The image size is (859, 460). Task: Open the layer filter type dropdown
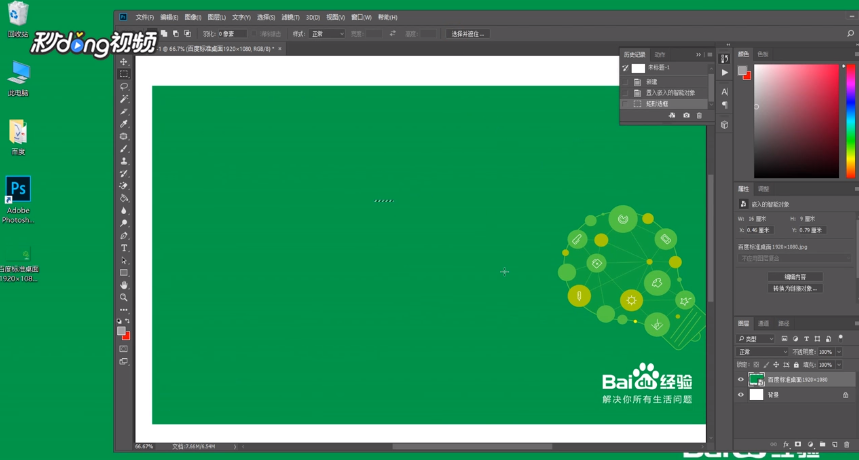[x=755, y=339]
